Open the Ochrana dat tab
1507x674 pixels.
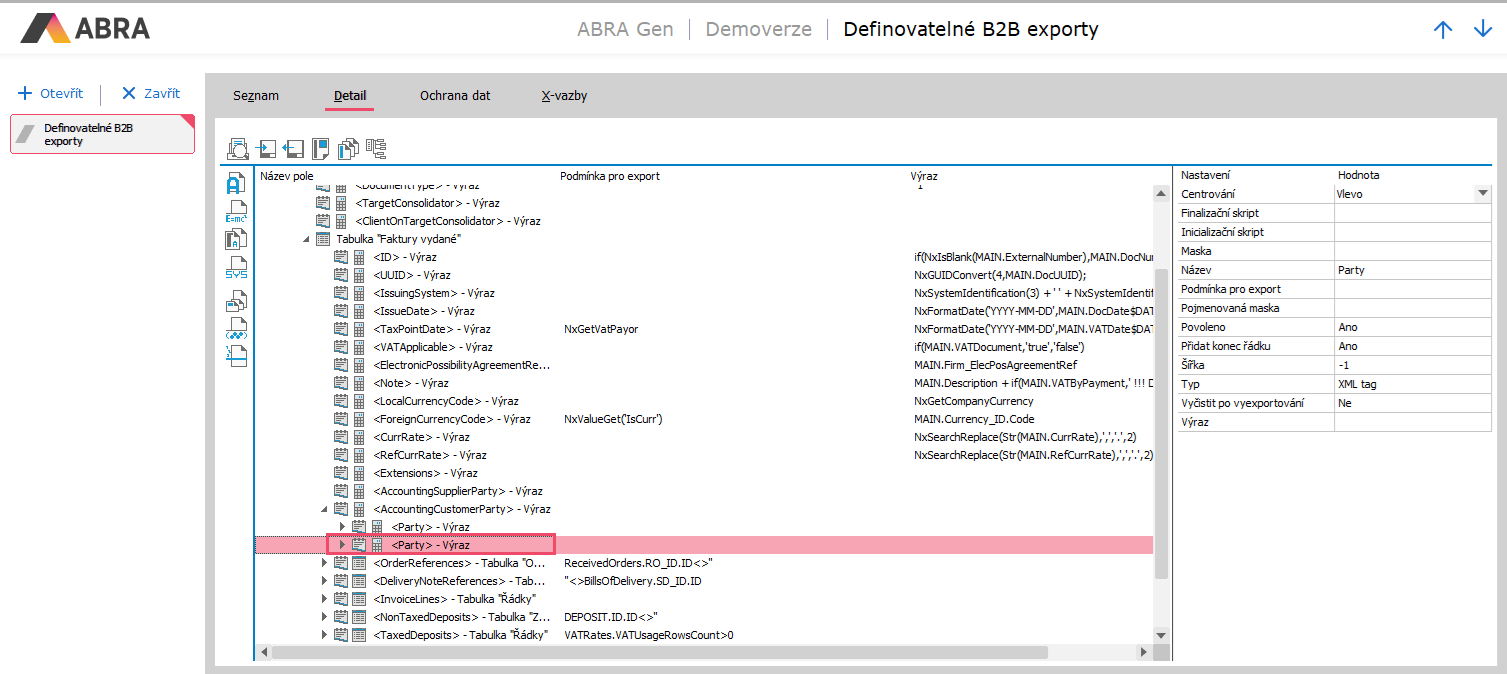click(x=455, y=96)
